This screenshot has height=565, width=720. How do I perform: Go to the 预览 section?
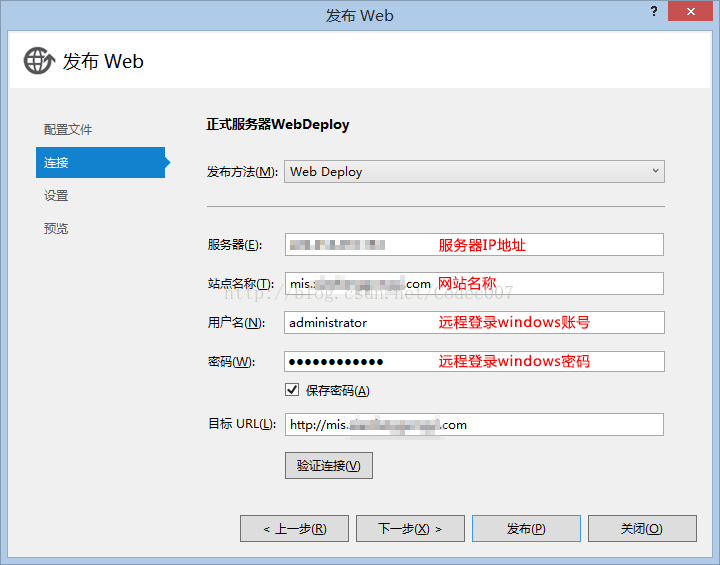point(57,229)
